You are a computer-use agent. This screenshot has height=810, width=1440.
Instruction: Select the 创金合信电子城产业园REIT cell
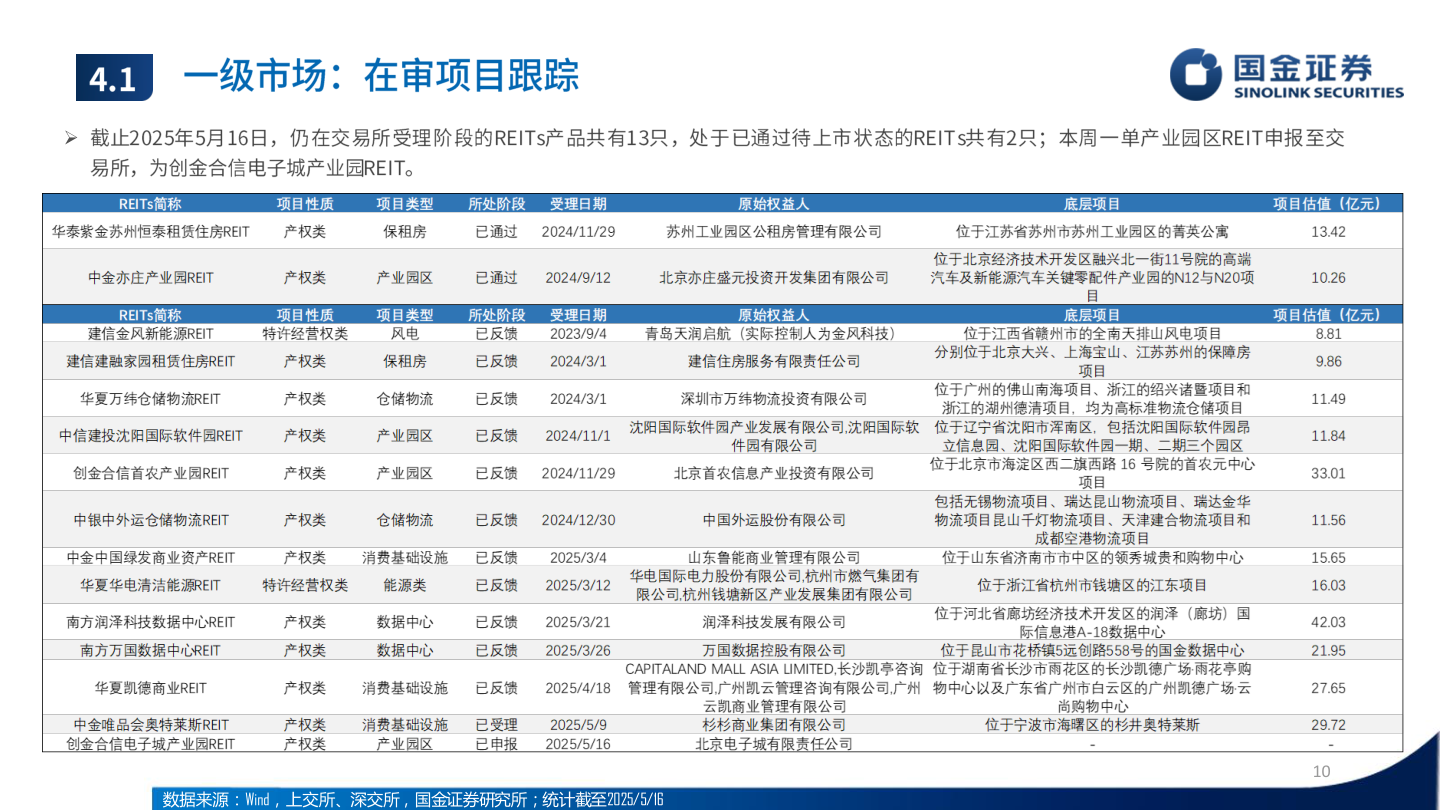click(x=151, y=744)
